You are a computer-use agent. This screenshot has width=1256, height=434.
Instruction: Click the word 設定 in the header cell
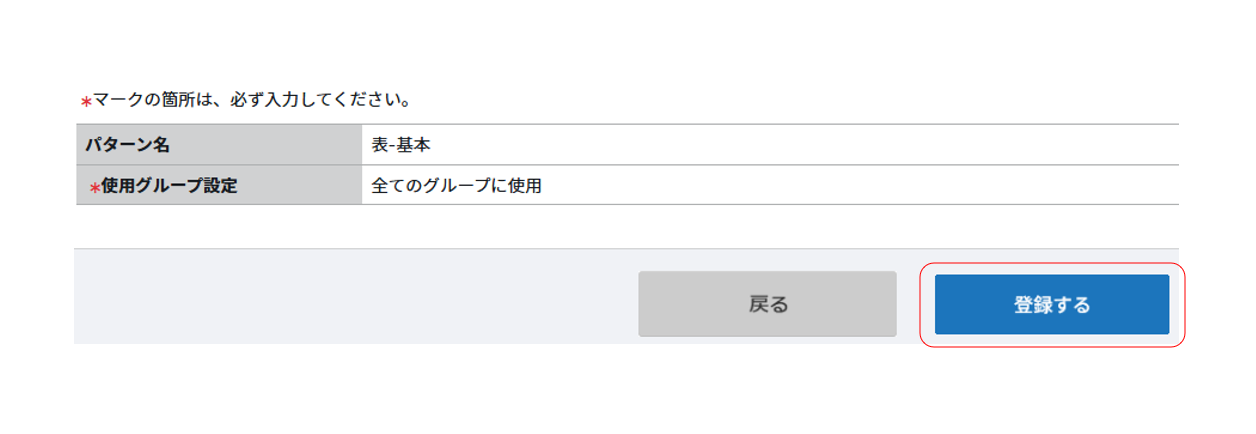click(220, 186)
